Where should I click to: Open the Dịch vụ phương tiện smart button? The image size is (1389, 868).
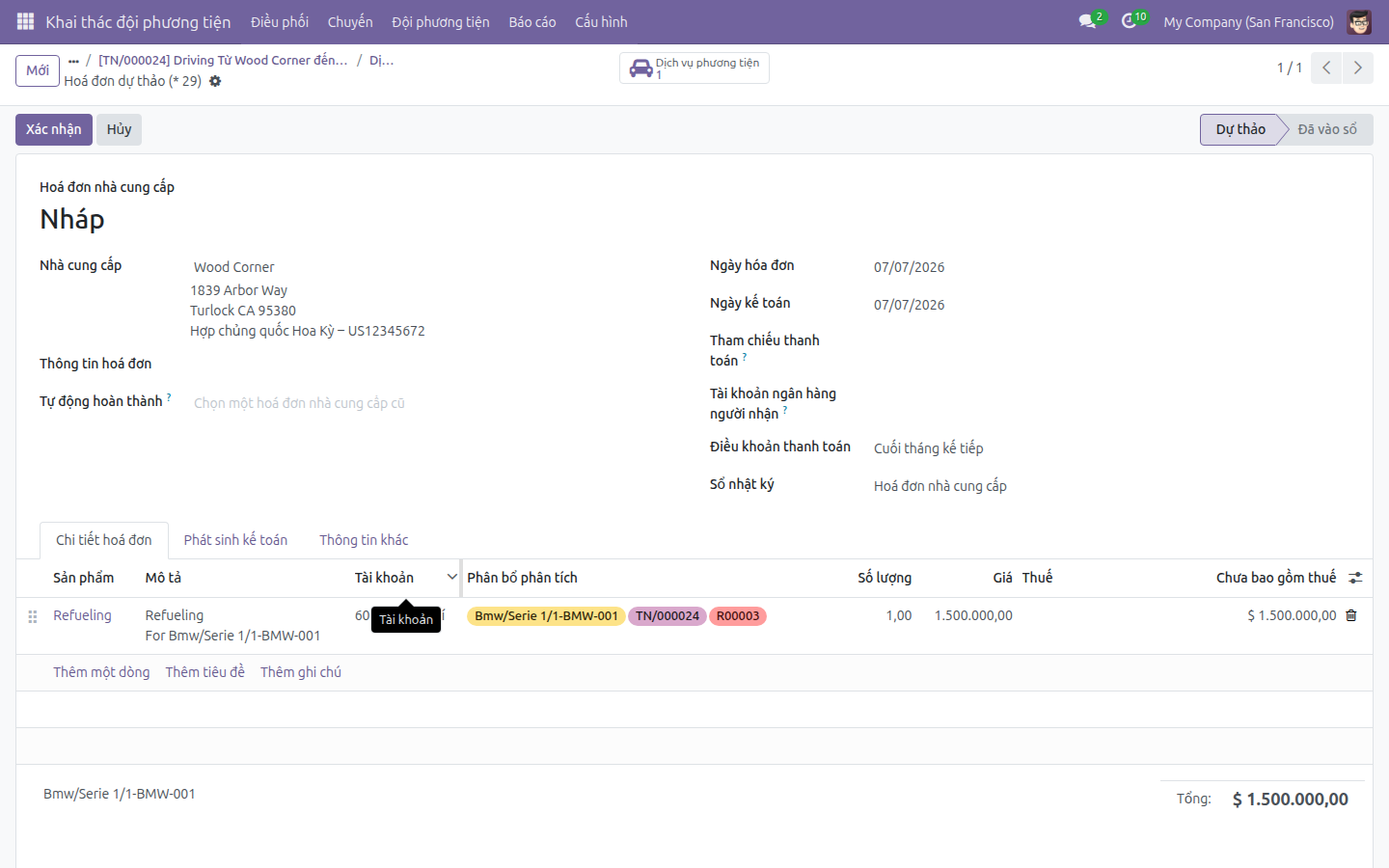[x=694, y=68]
